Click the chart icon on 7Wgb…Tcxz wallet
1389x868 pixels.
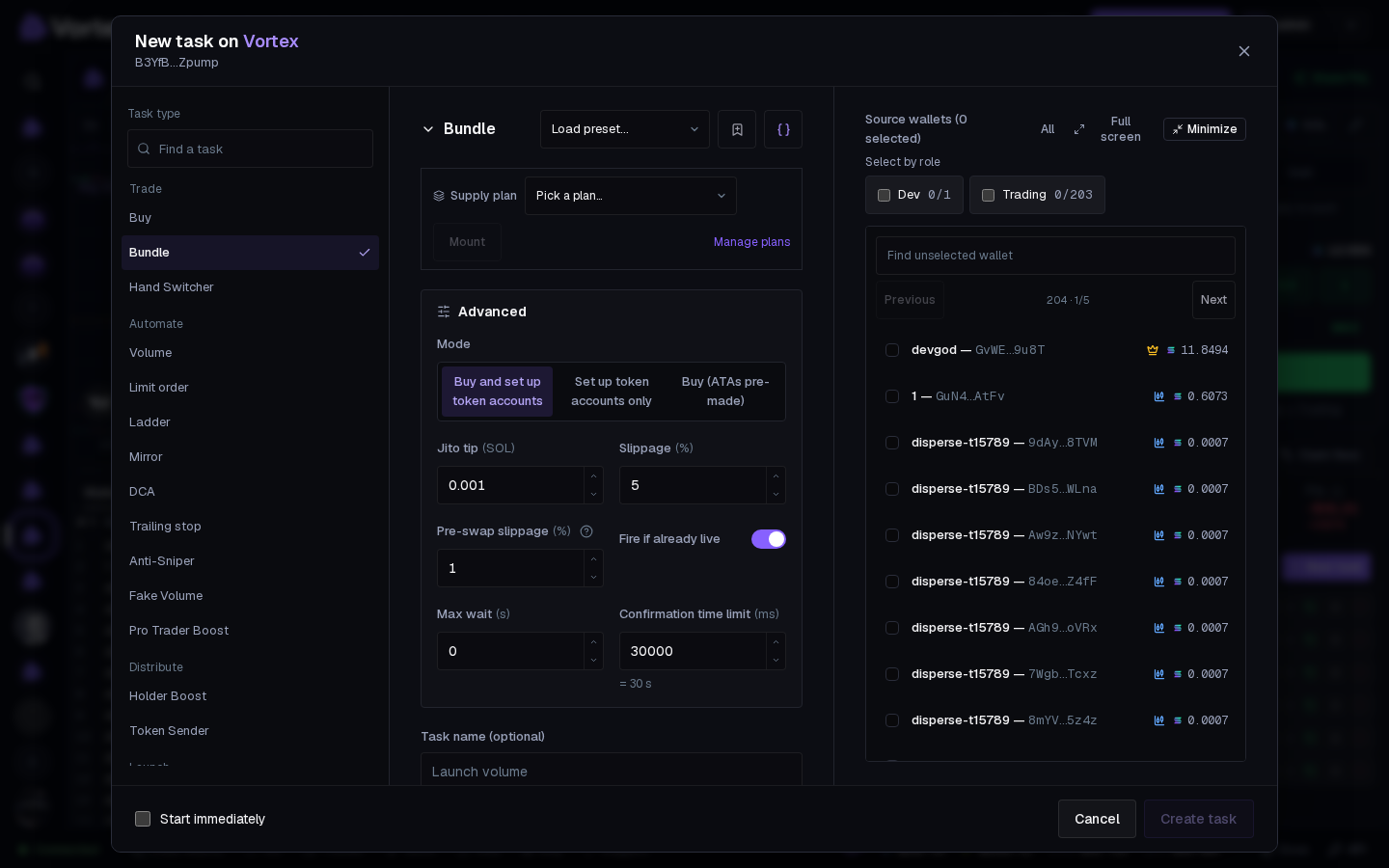(1159, 674)
